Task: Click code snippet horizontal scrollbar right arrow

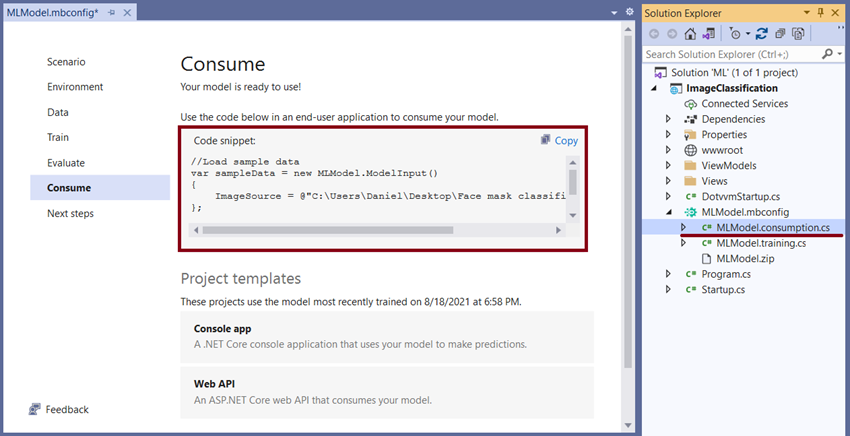Action: tap(558, 230)
